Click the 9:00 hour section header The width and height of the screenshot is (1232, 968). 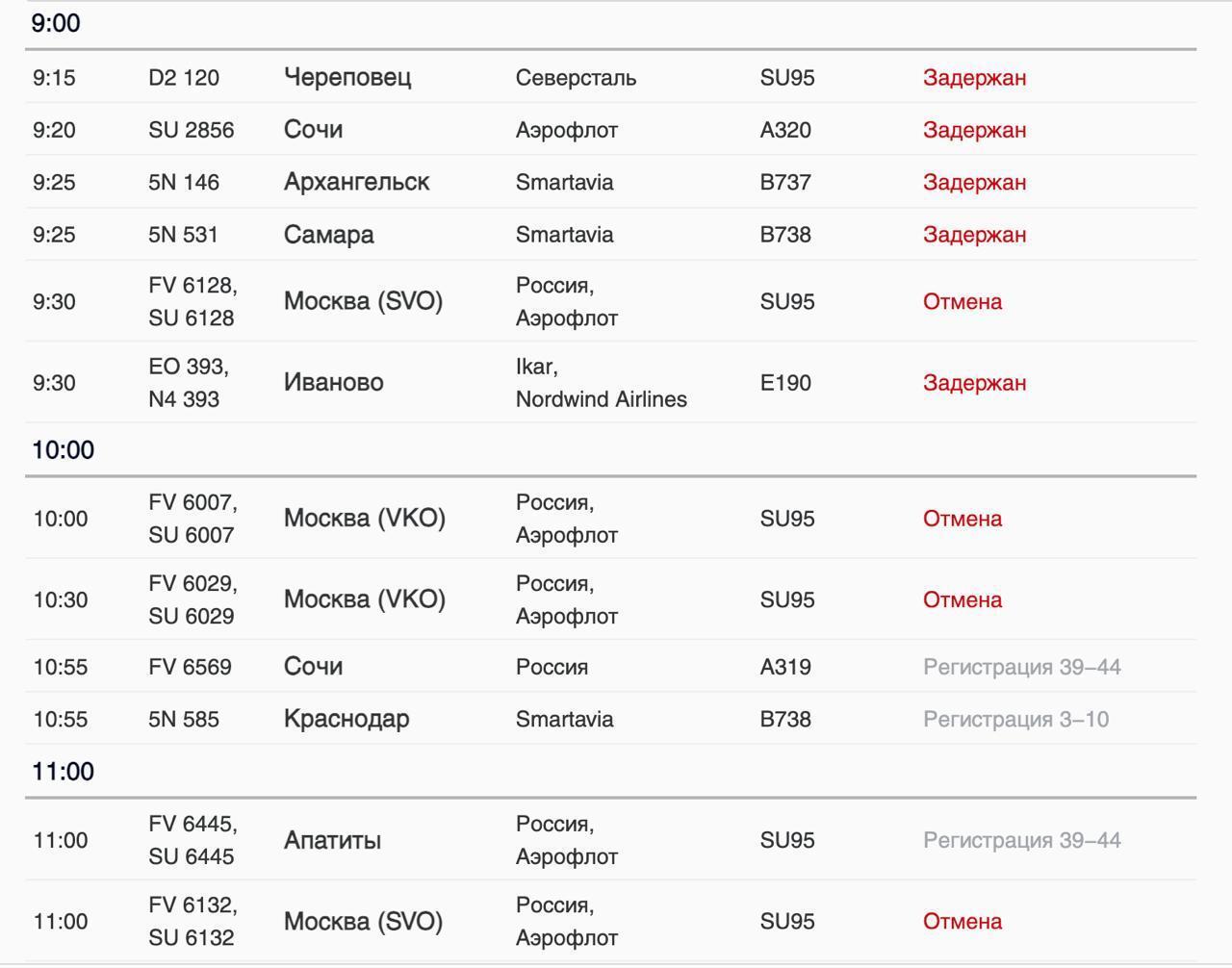(56, 24)
